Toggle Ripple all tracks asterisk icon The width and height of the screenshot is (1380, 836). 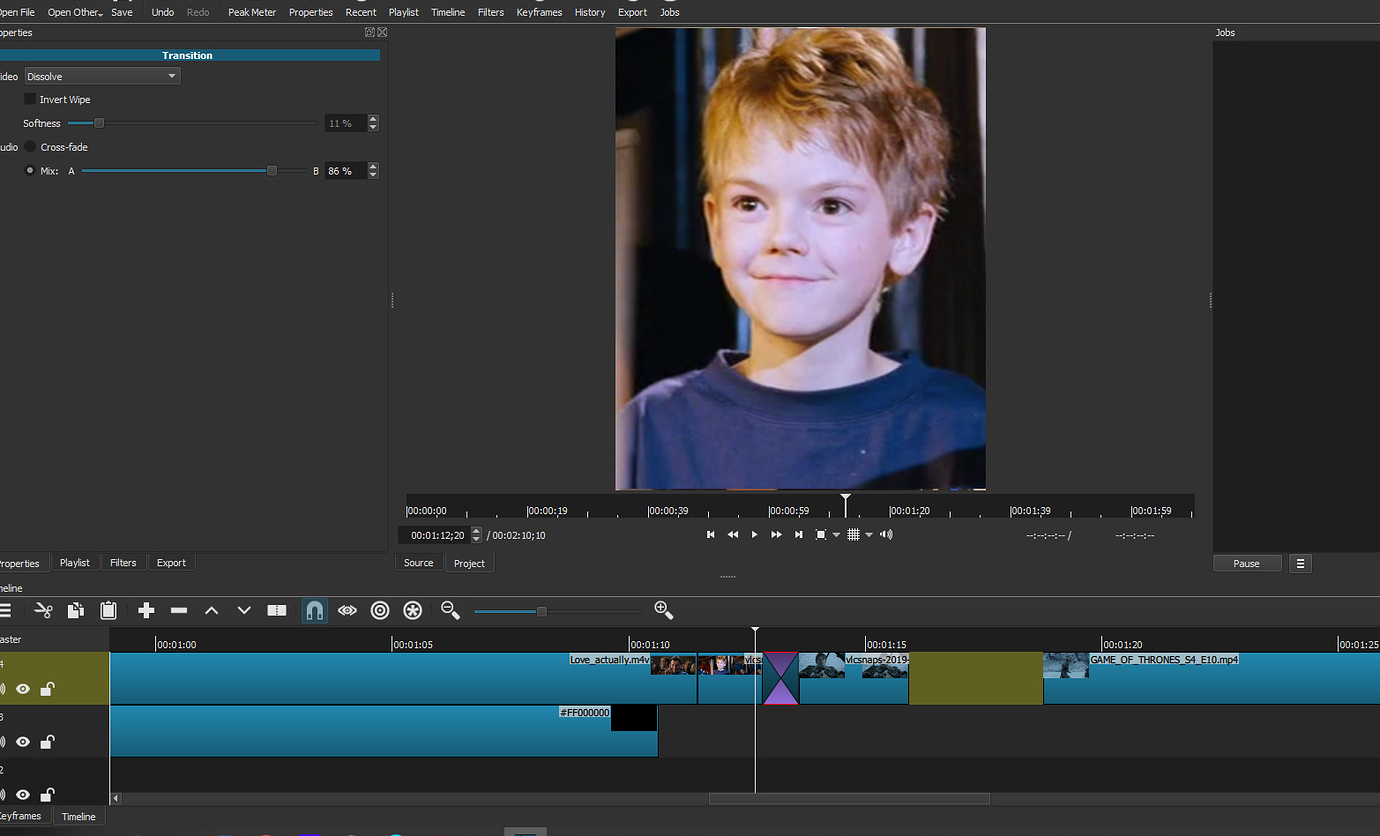412,610
